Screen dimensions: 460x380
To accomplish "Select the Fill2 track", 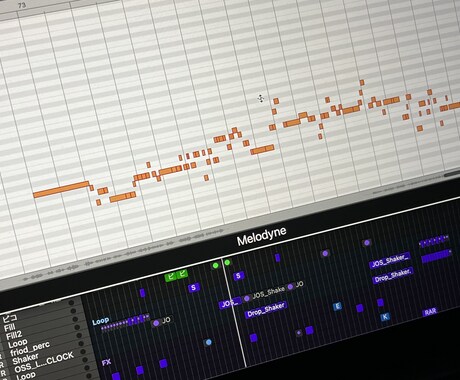I will 14,335.
